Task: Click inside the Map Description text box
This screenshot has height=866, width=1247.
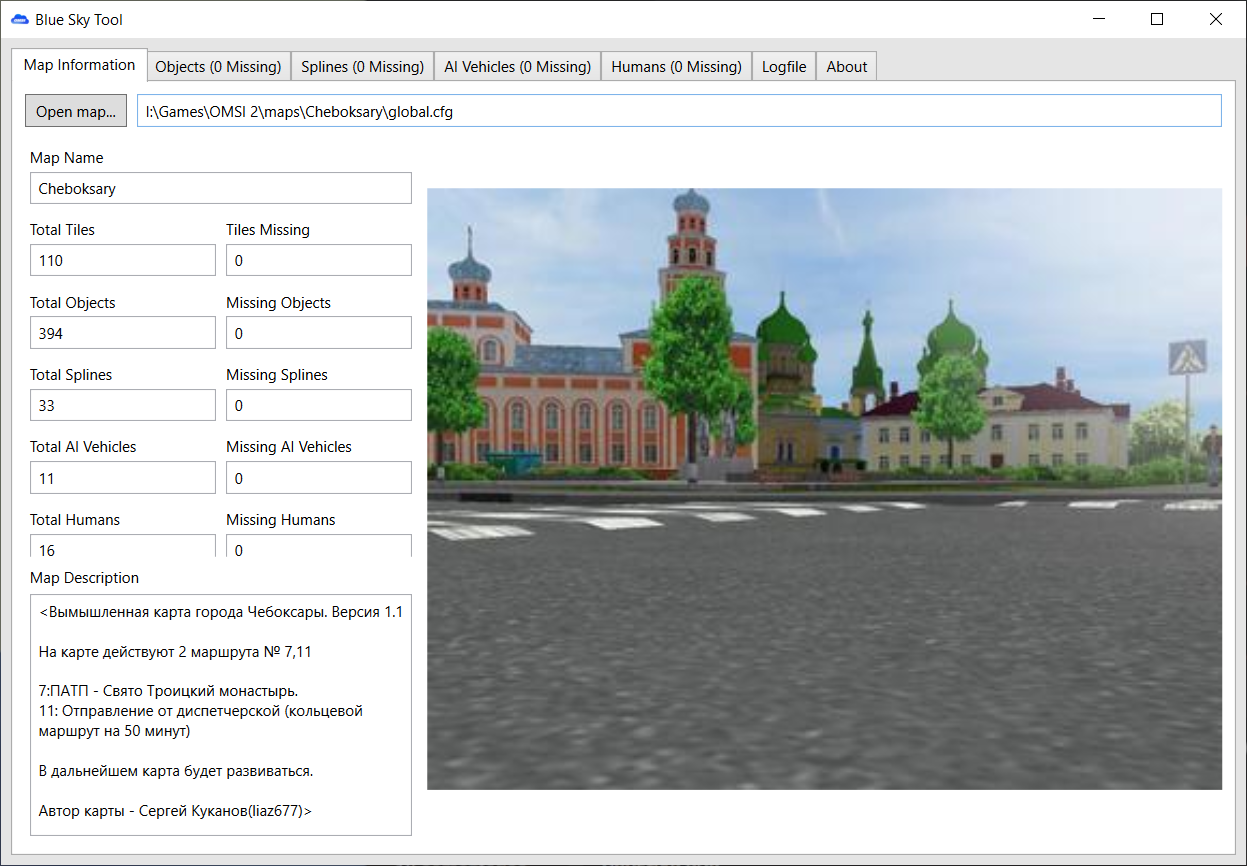Action: click(x=221, y=714)
